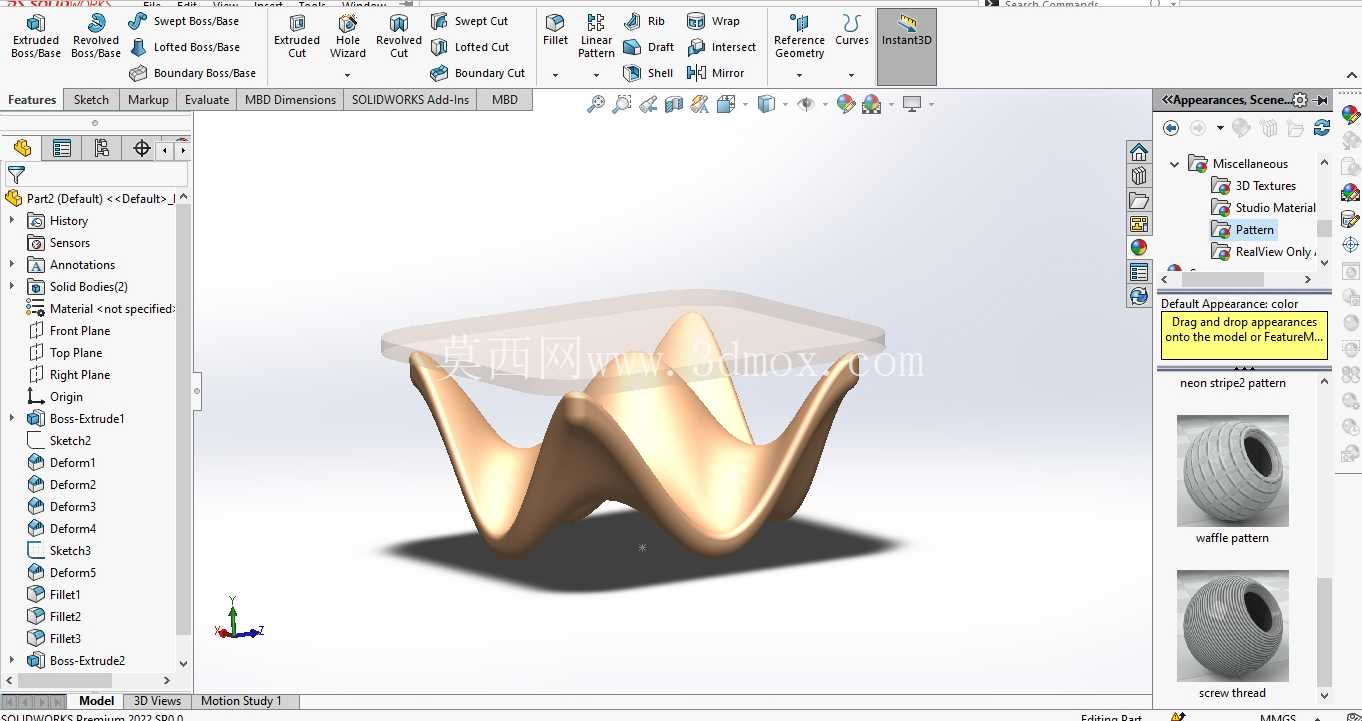
Task: Open the Fillet dropdown arrow
Action: [x=555, y=75]
